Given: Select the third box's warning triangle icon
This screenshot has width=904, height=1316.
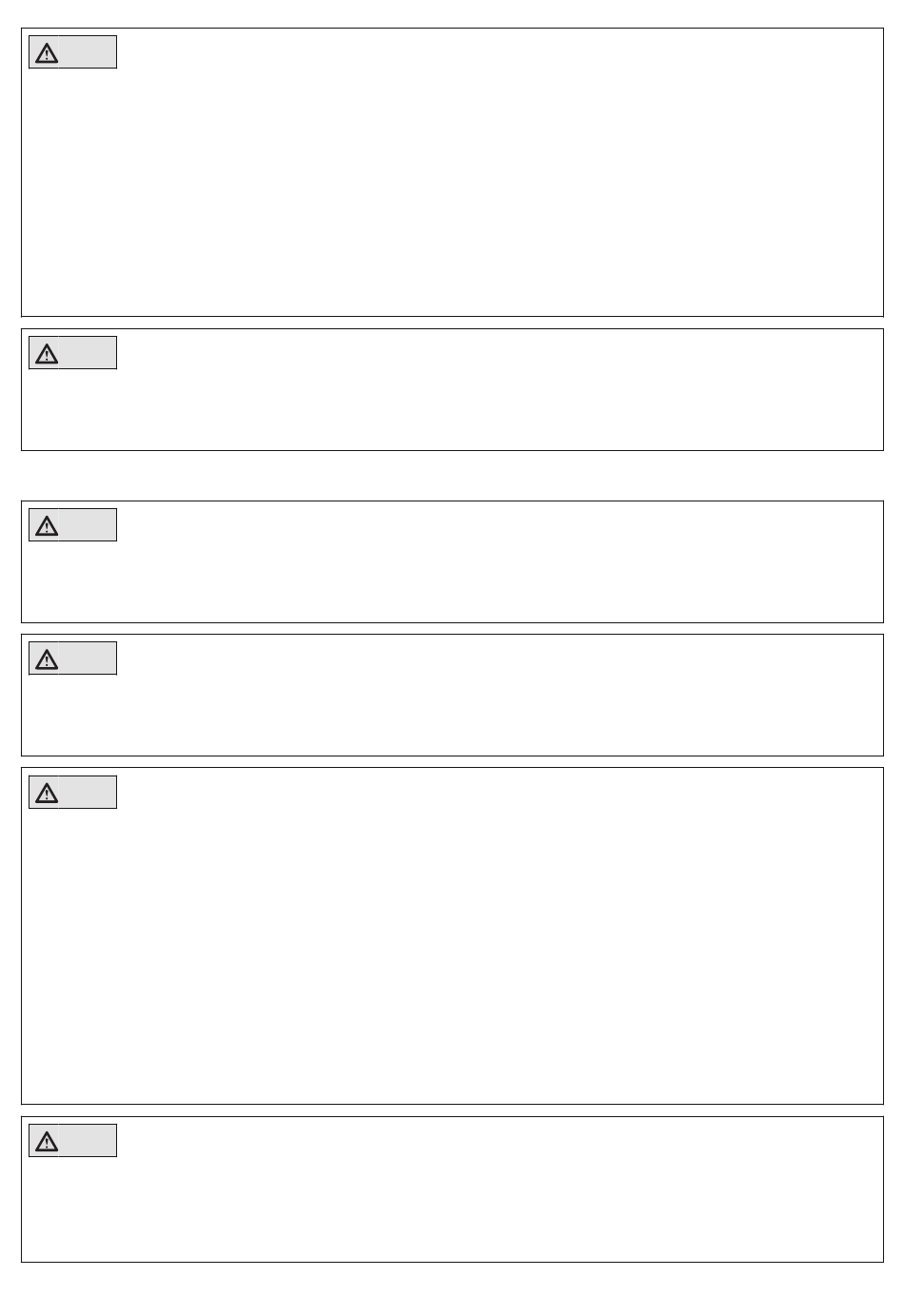Looking at the screenshot, I should (46, 525).
